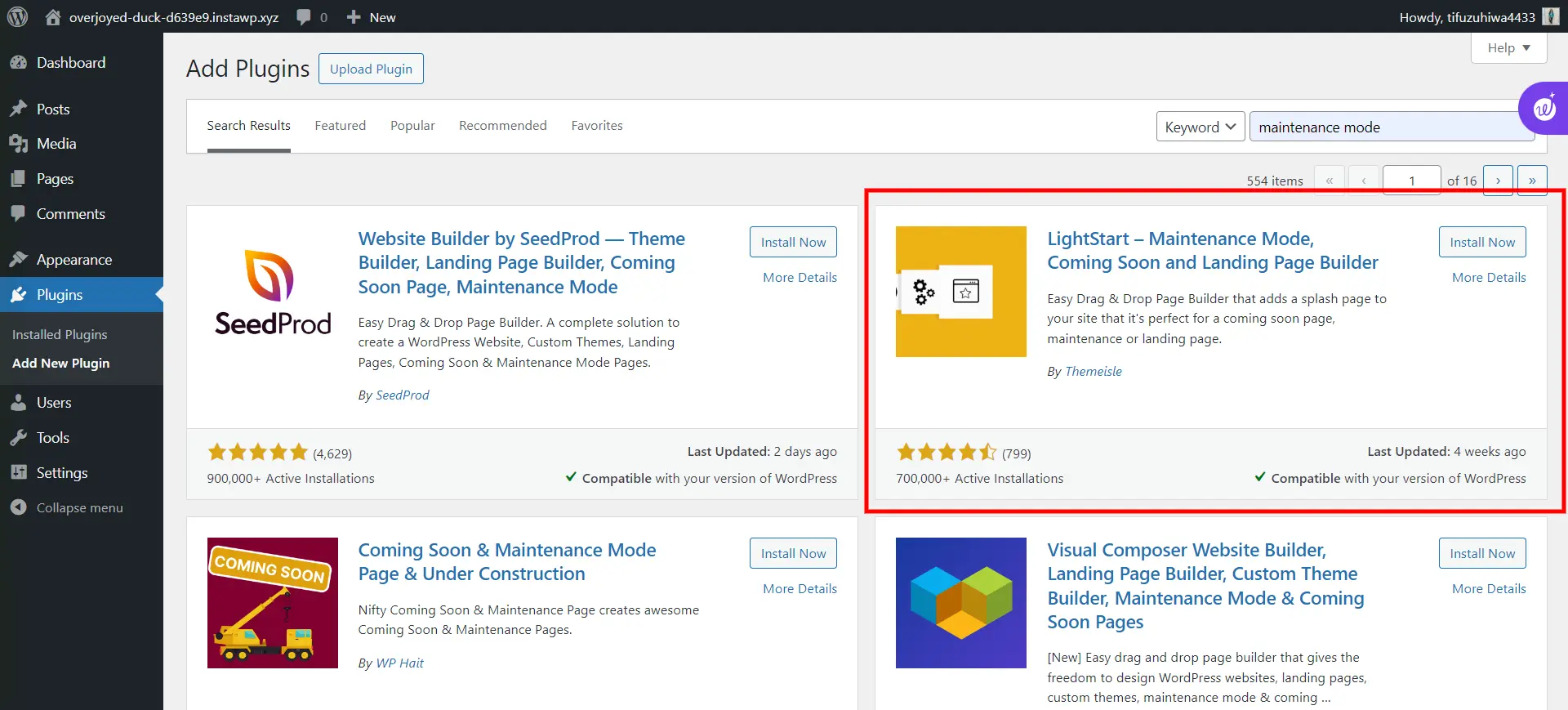Click the Users person icon

click(18, 402)
